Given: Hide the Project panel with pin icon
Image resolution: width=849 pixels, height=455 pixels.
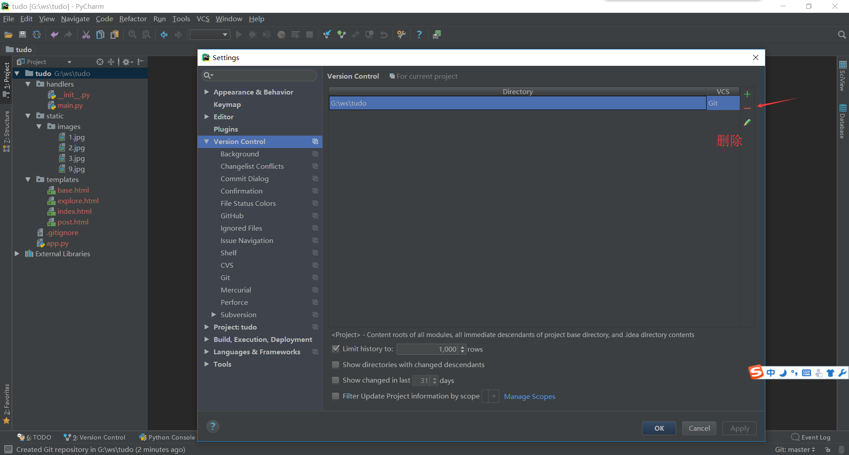Looking at the screenshot, I should tap(140, 62).
